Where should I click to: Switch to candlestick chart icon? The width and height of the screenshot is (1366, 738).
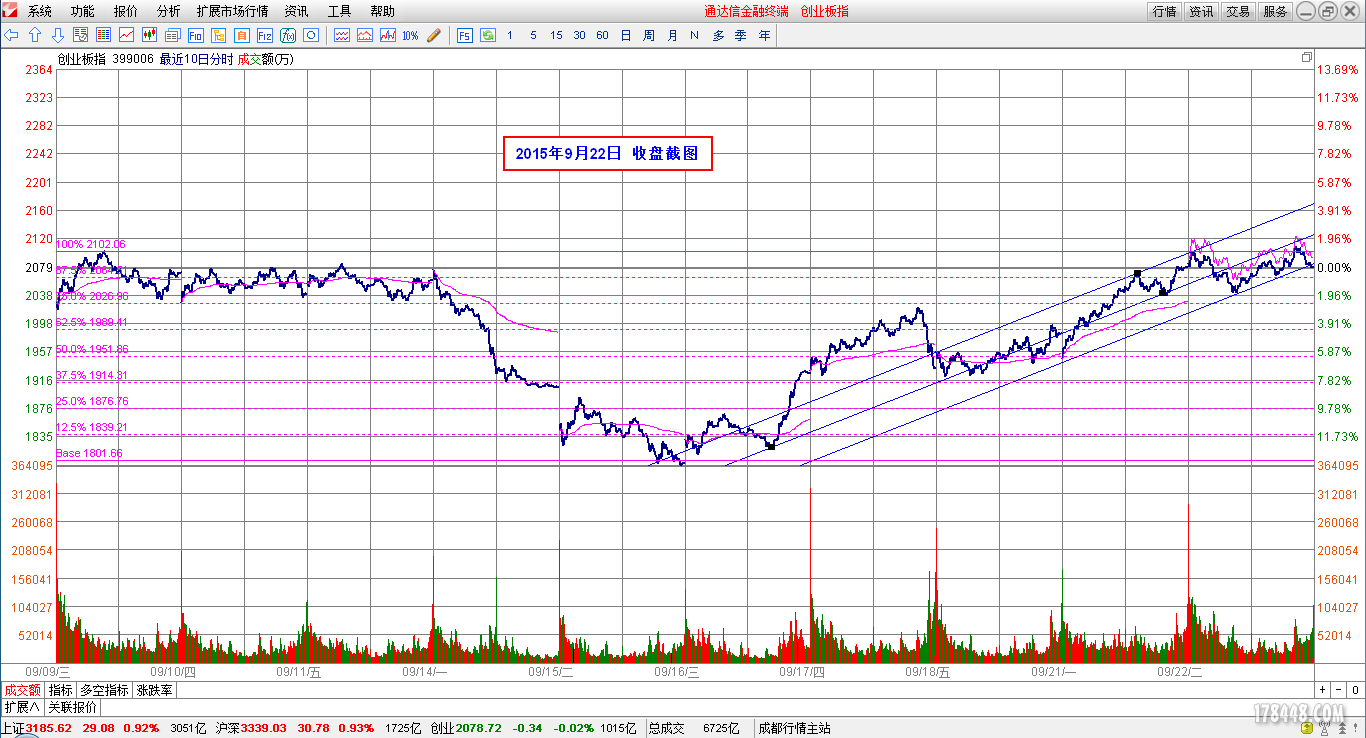(150, 35)
